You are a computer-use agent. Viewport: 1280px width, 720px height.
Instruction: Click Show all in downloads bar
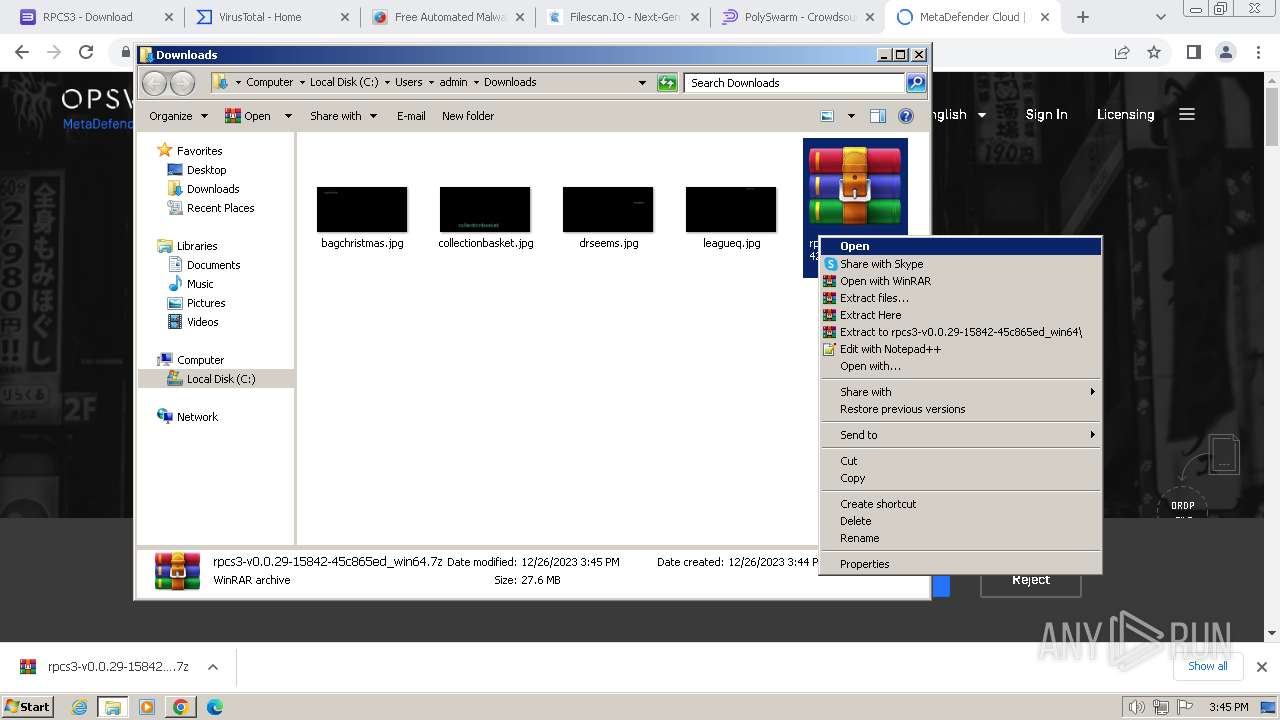[x=1207, y=666]
